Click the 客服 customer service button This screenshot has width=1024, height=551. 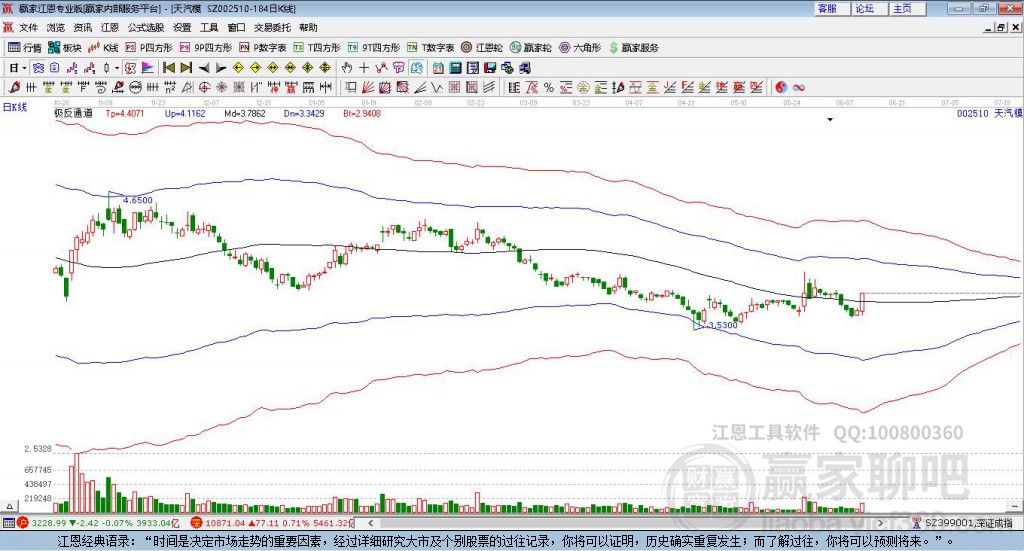(831, 8)
